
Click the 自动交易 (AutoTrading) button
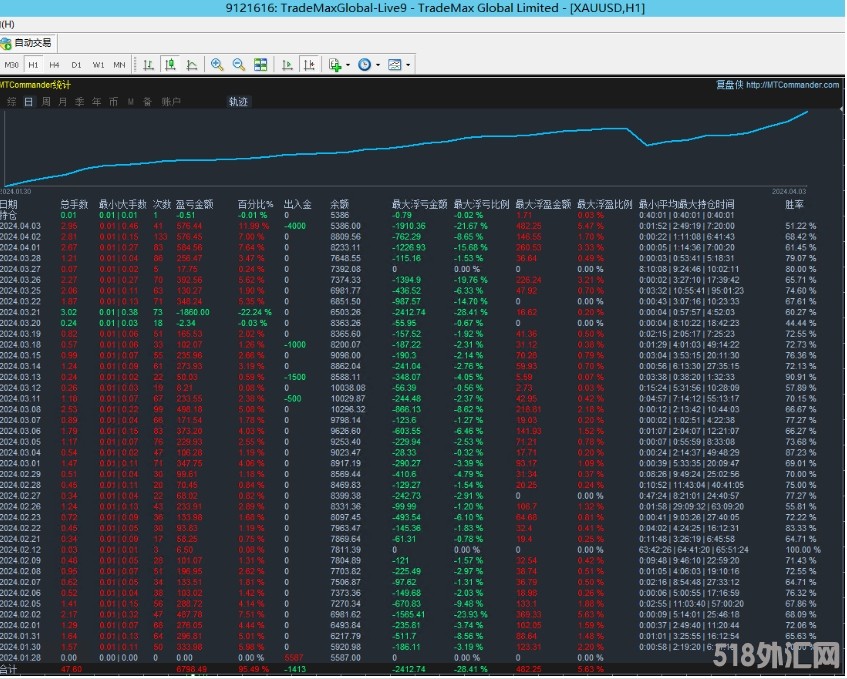[28, 43]
